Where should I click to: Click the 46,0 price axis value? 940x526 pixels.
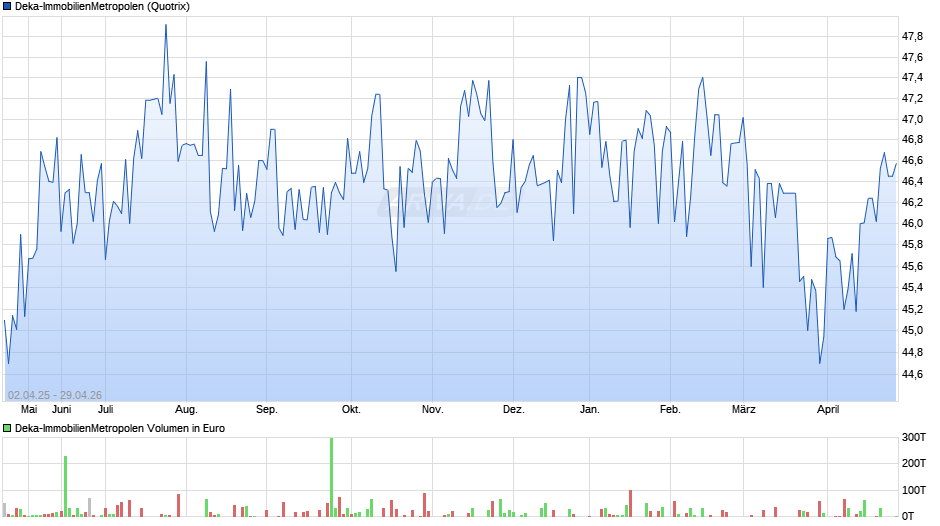point(912,224)
